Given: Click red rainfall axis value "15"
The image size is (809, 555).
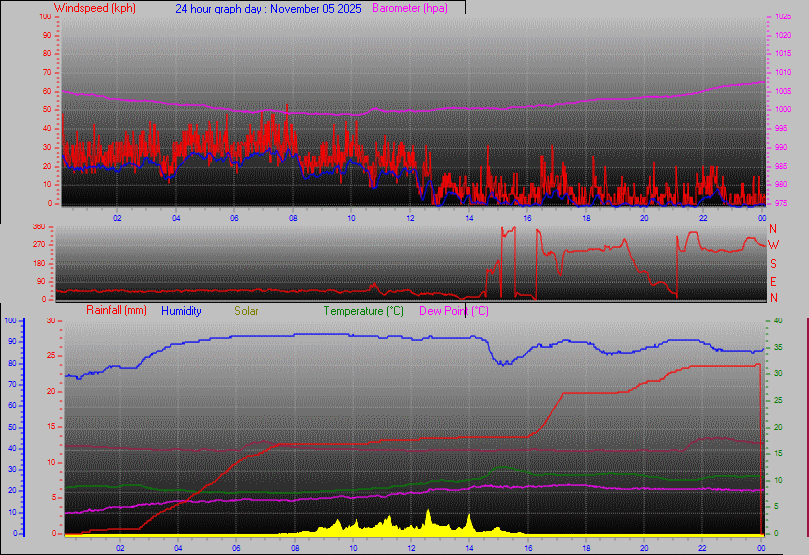Looking at the screenshot, I should [x=51, y=427].
